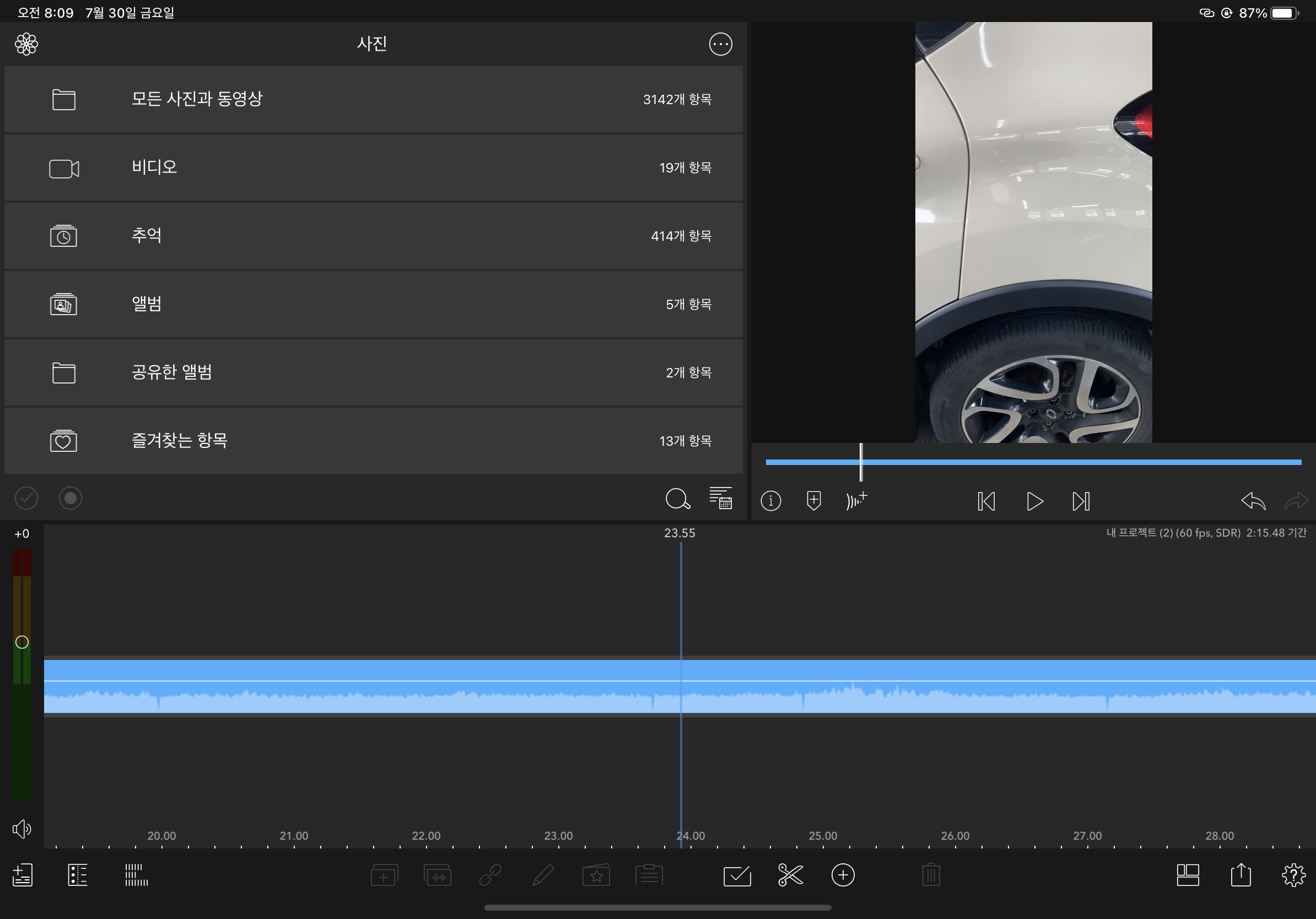Open the settings help gear

click(1293, 875)
